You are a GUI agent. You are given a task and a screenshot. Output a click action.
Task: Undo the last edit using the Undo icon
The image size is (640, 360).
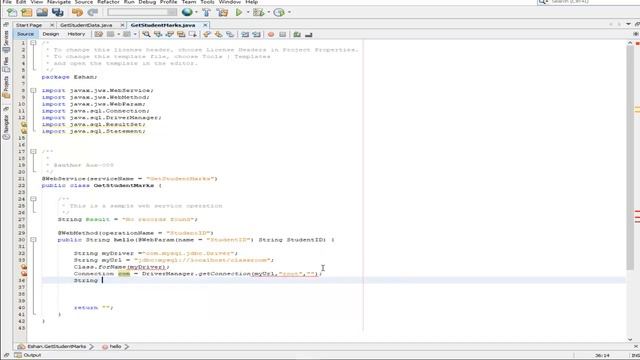pyautogui.click(x=77, y=13)
